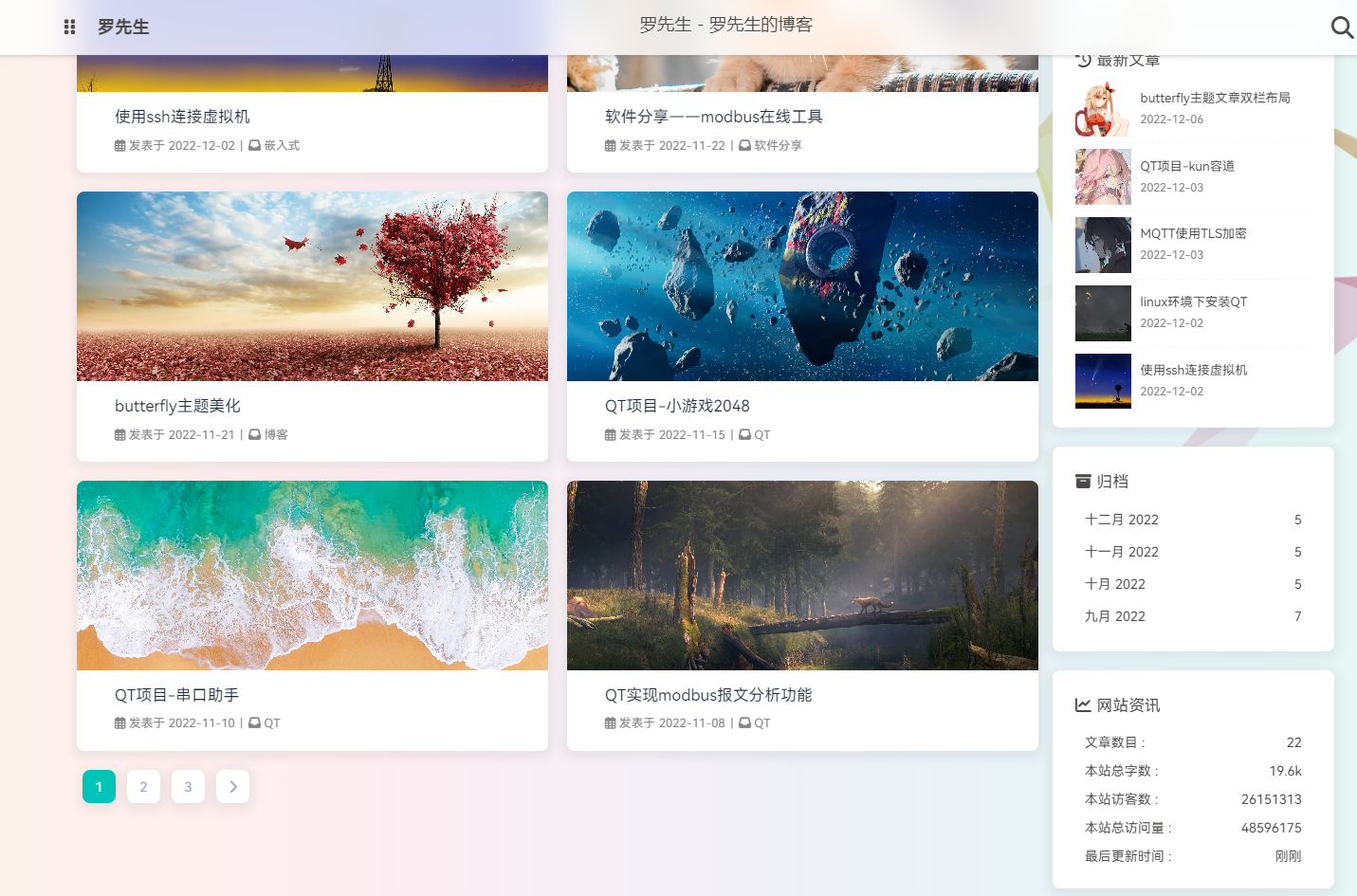Open the grid menu icon beside 罗先生
This screenshot has height=896, width=1357.
(69, 27)
